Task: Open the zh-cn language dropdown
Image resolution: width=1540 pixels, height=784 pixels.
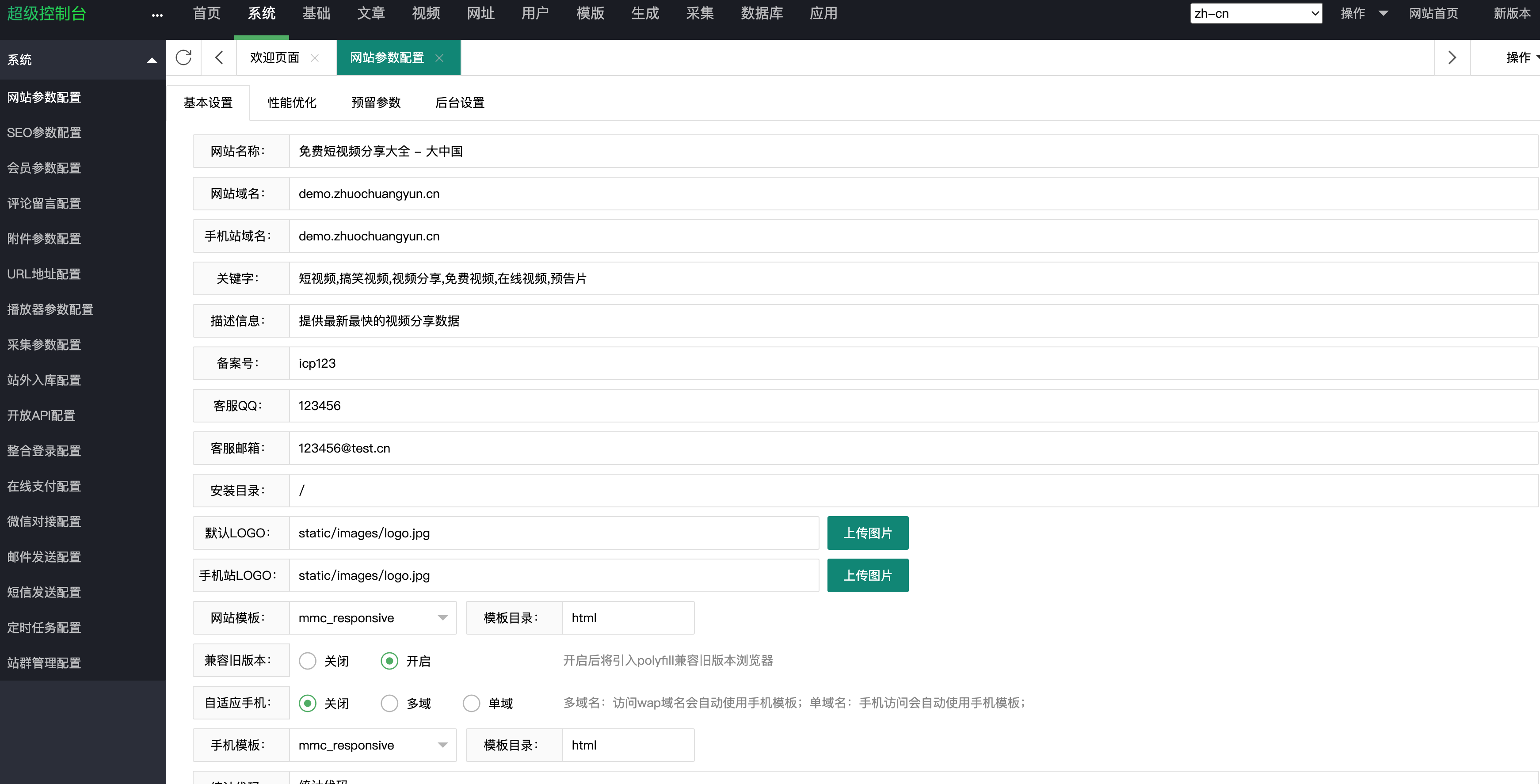Action: click(x=1256, y=13)
